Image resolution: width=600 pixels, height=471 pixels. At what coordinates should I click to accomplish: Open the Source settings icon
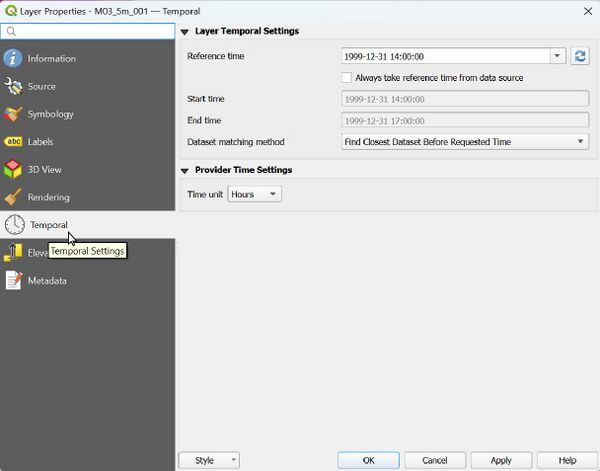coord(14,87)
